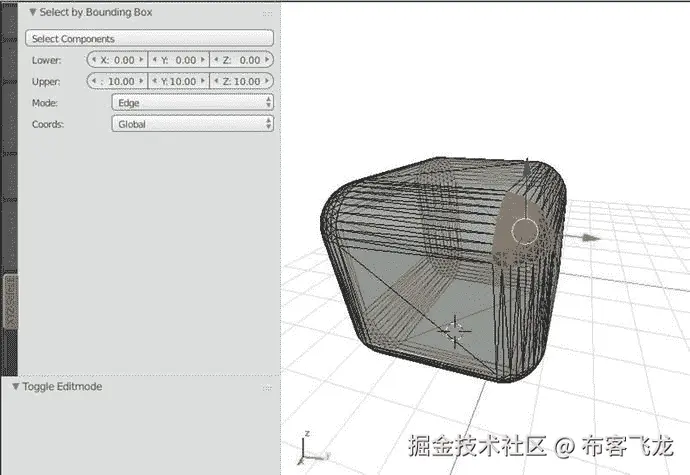
Task: Click the Select Components button
Action: click(x=150, y=38)
